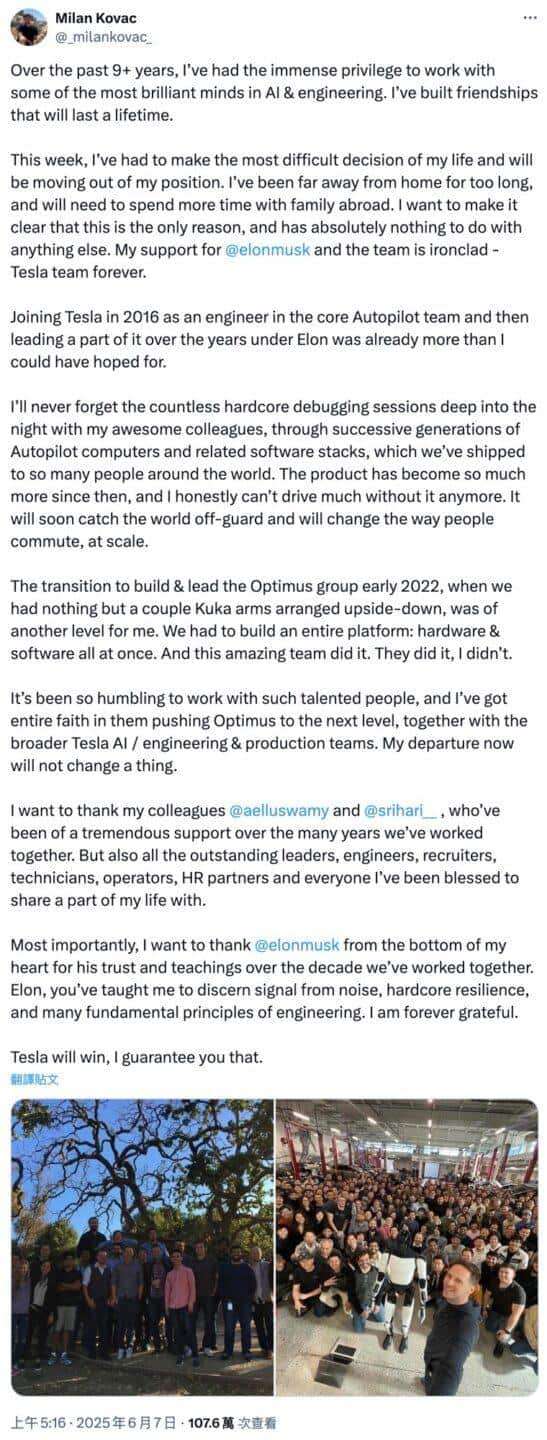Click the 翻譯貼文 translate post link
Screen dimensions: 547x1440
click(x=35, y=1080)
